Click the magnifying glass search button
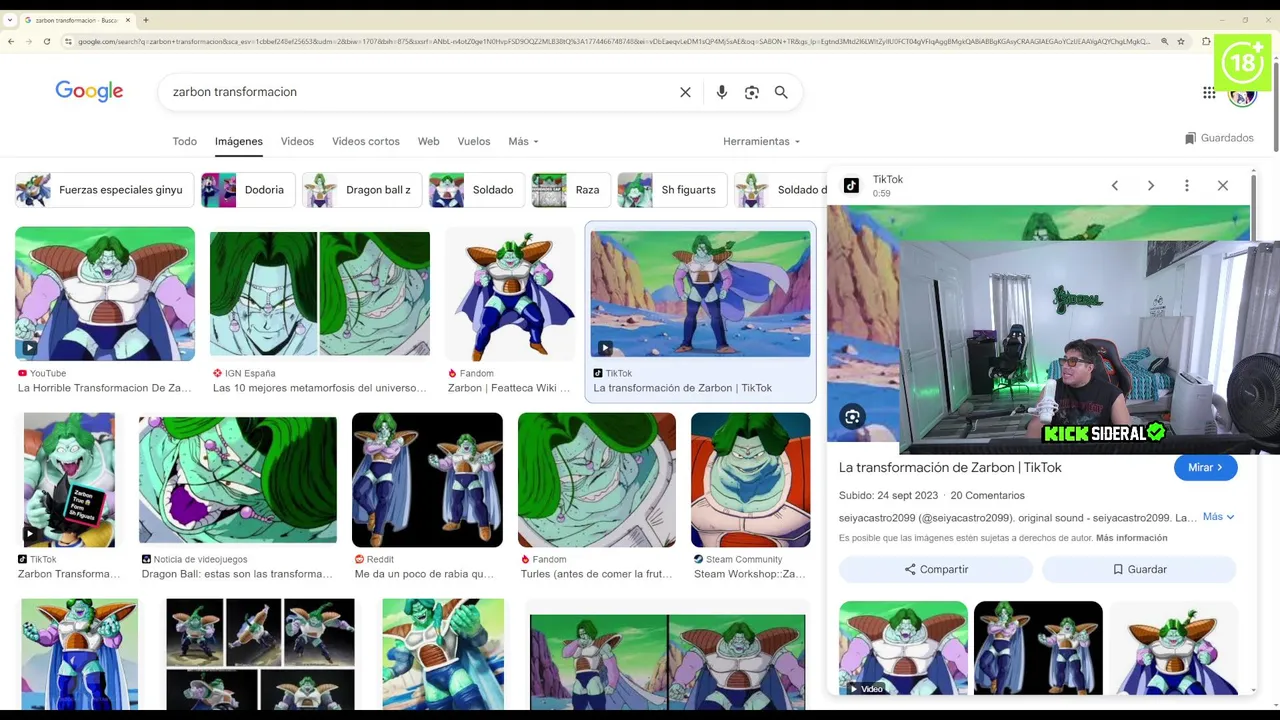 click(x=781, y=92)
